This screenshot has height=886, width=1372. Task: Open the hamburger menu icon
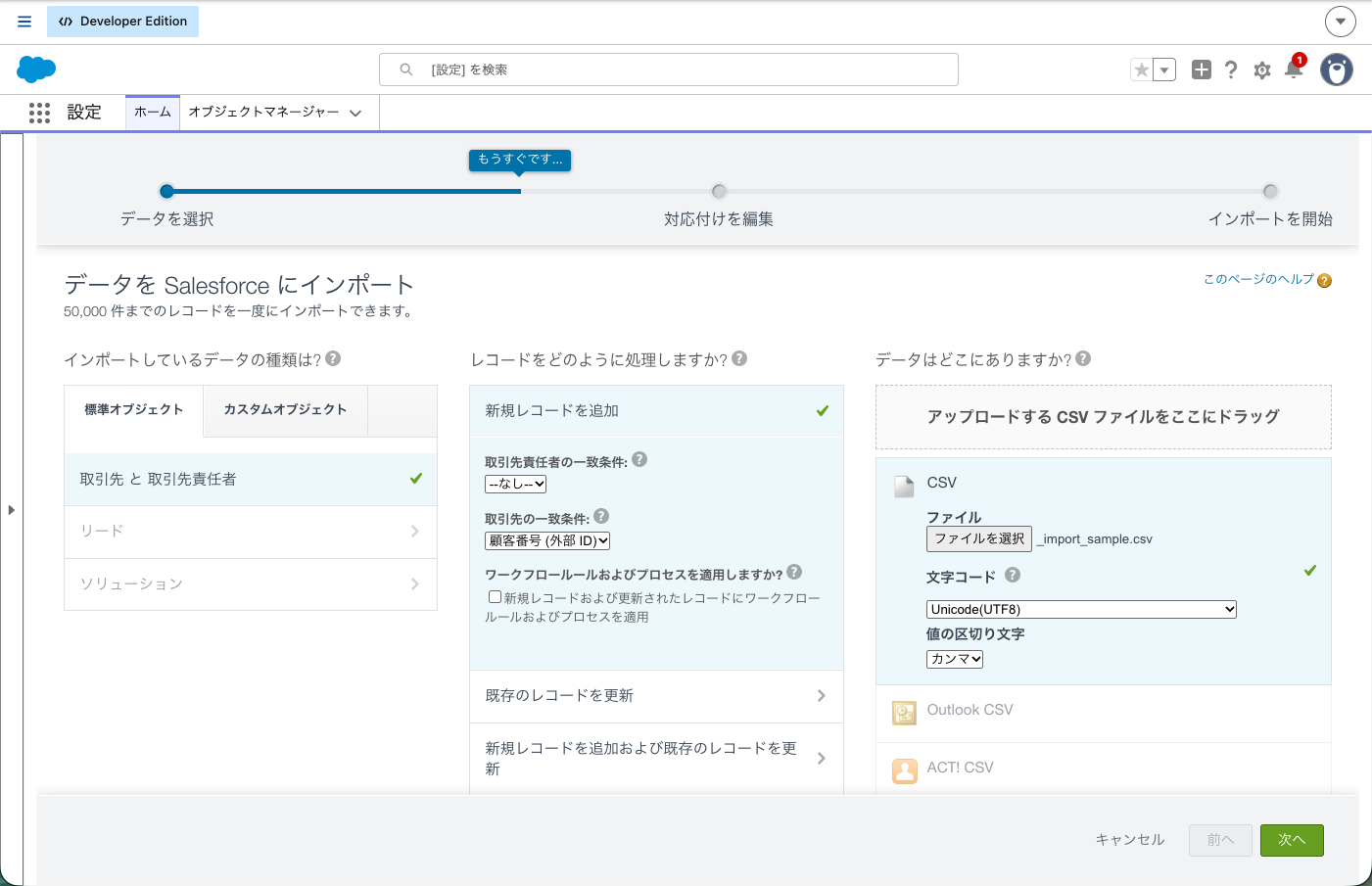(24, 21)
